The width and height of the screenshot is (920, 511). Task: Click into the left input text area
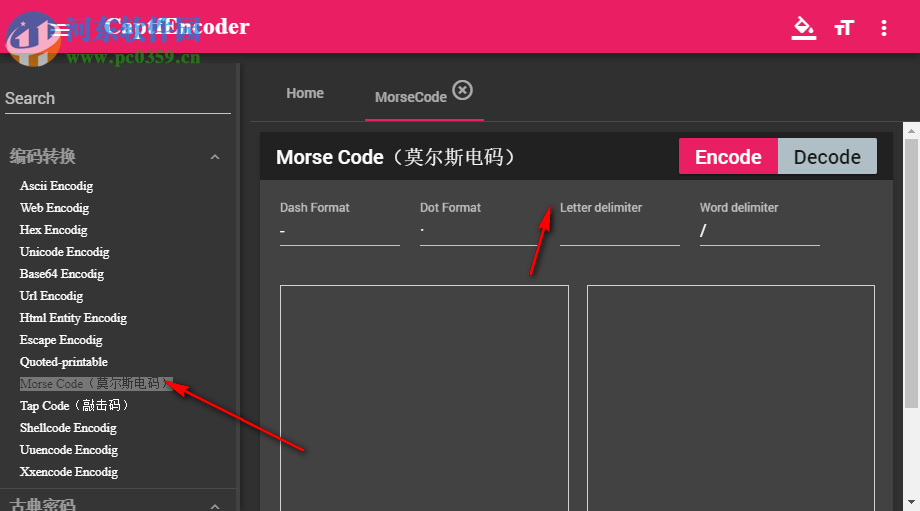tap(424, 398)
